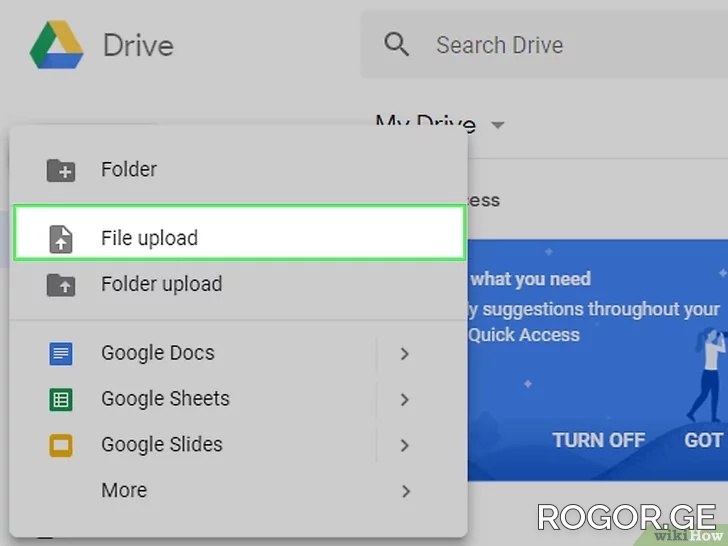Focus the Search Drive input field
728x546 pixels.
544,45
